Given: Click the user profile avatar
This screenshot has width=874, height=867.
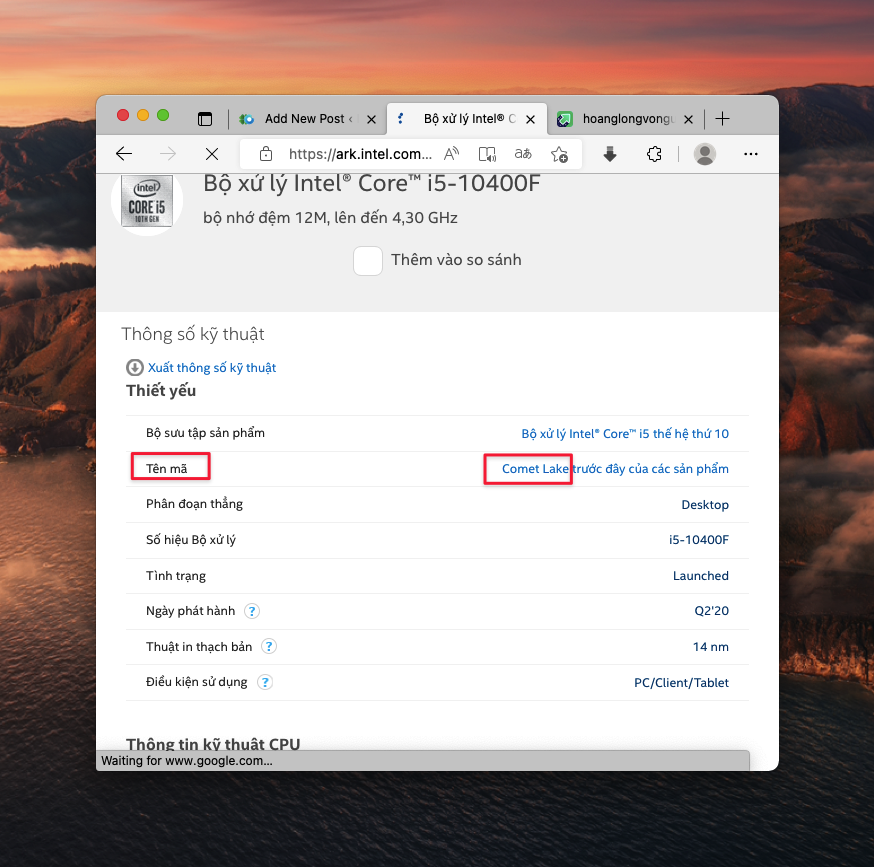Looking at the screenshot, I should tap(705, 154).
